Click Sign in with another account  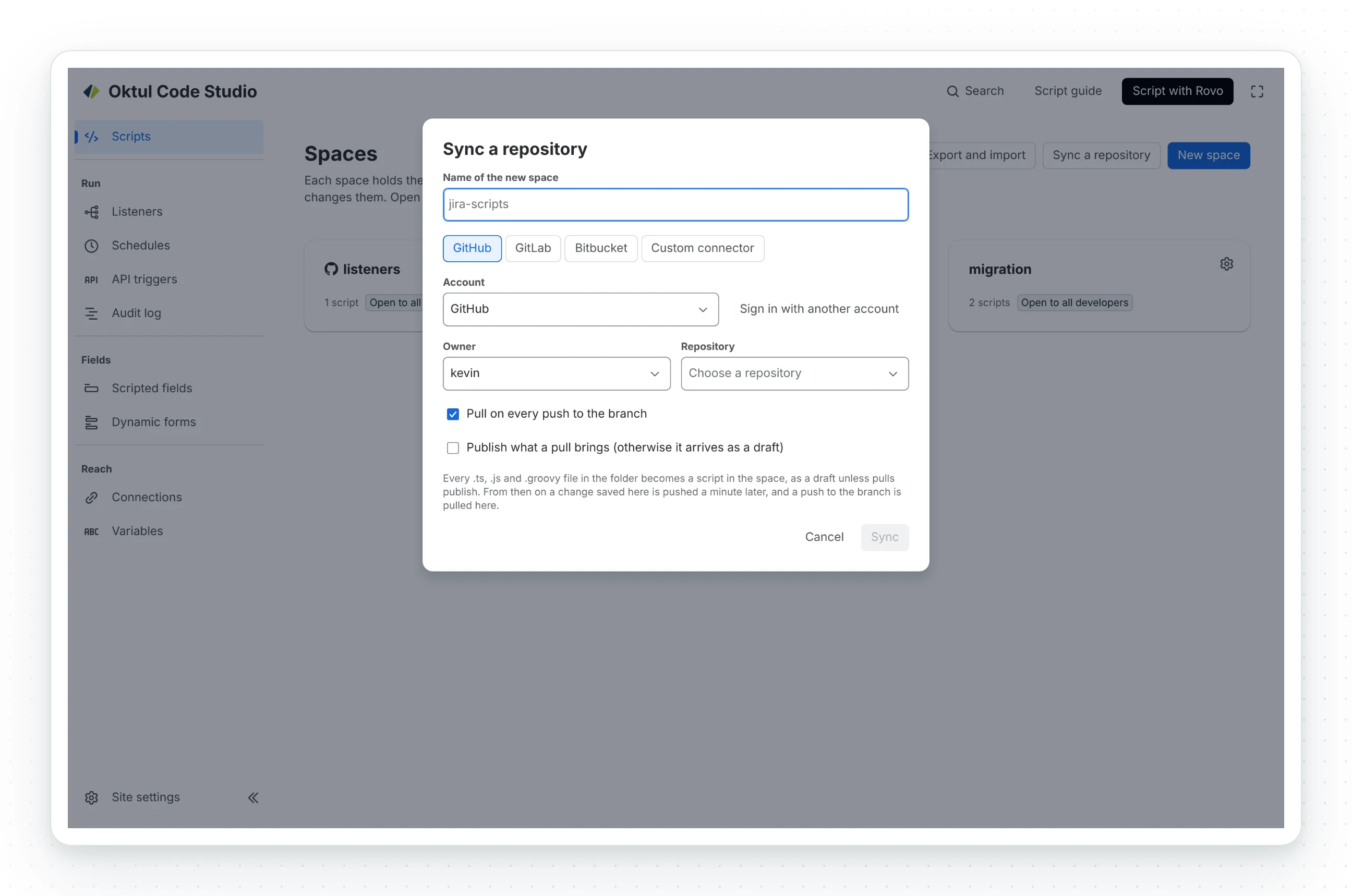(x=819, y=309)
